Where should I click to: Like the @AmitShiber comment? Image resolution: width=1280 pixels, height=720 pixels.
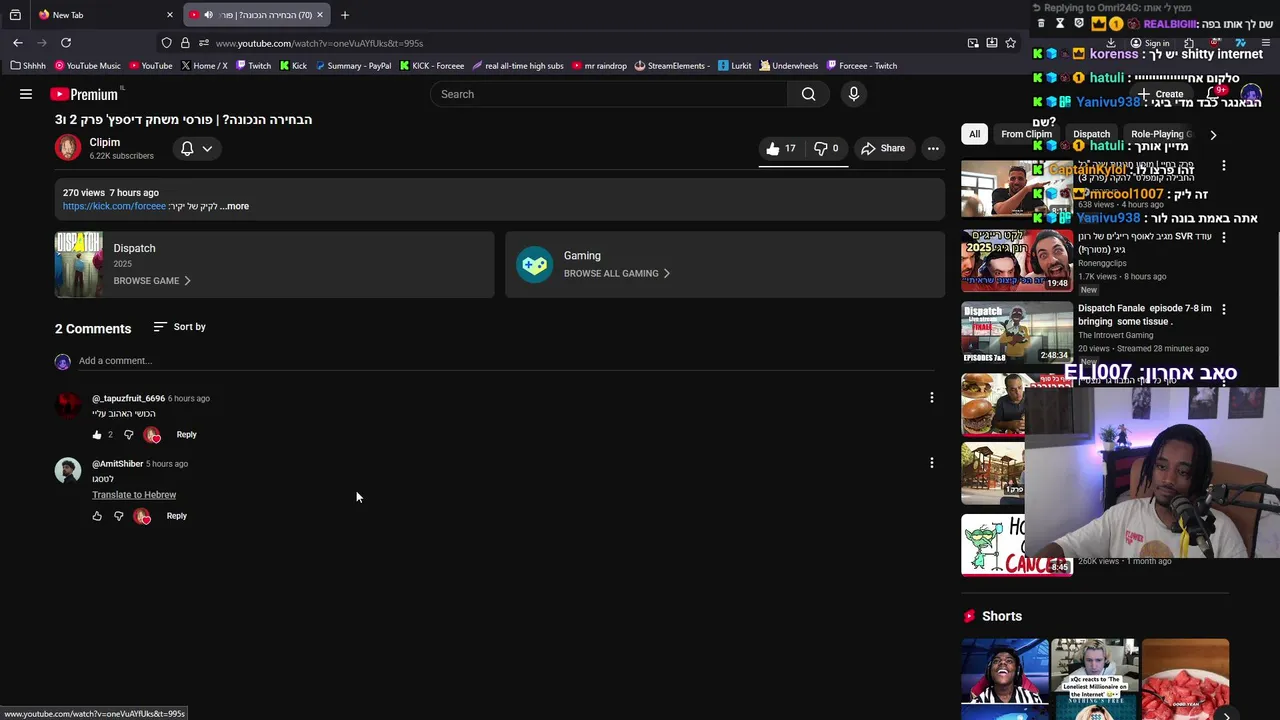[x=97, y=516]
